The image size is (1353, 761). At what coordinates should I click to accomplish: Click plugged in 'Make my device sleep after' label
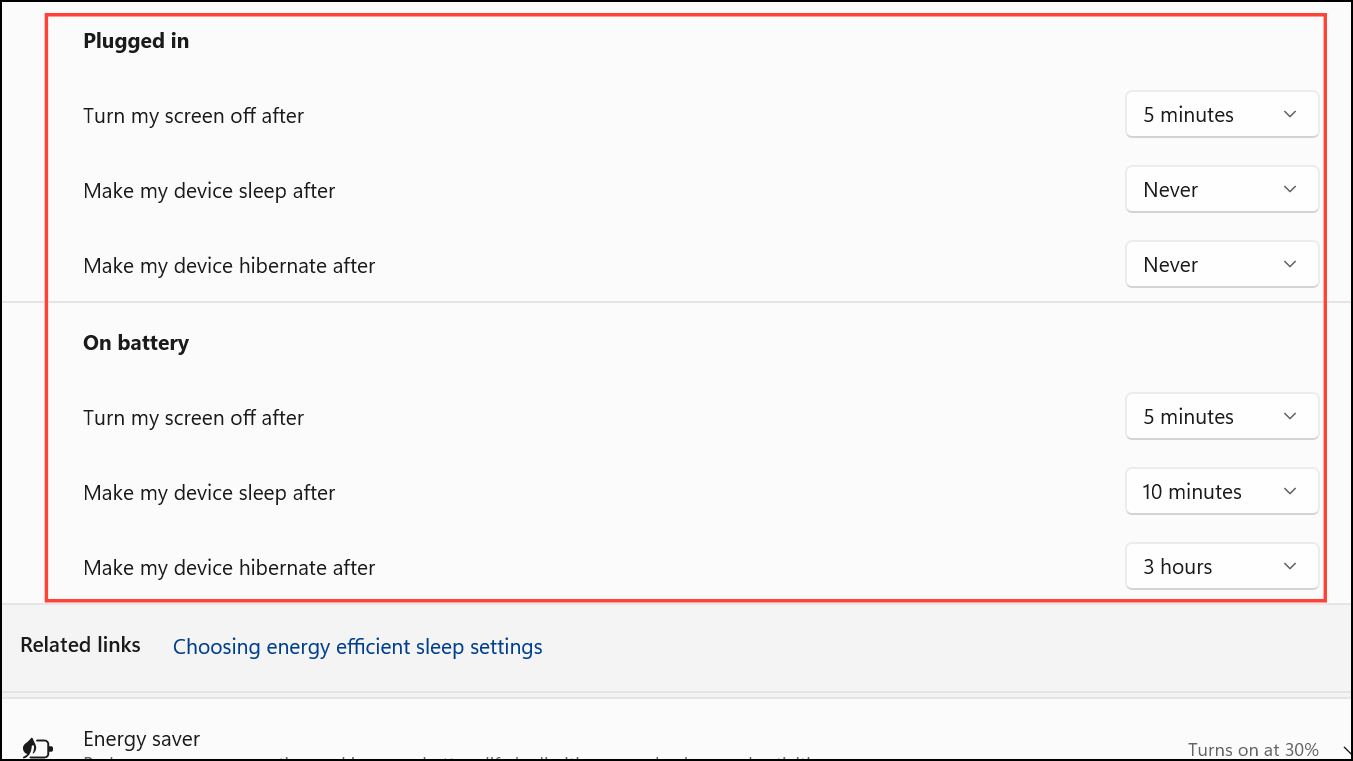coord(209,191)
